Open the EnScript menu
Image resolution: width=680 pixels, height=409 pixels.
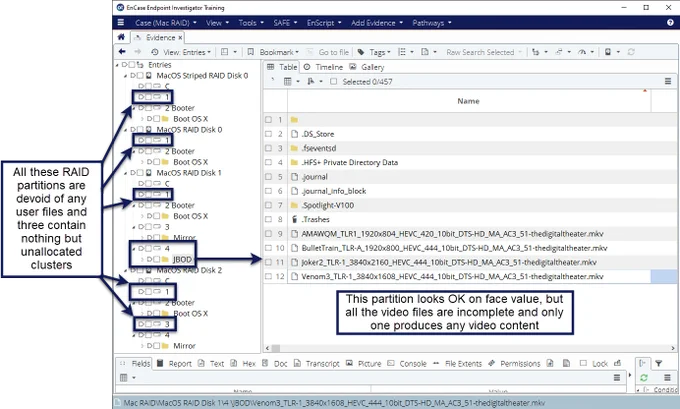[x=324, y=23]
